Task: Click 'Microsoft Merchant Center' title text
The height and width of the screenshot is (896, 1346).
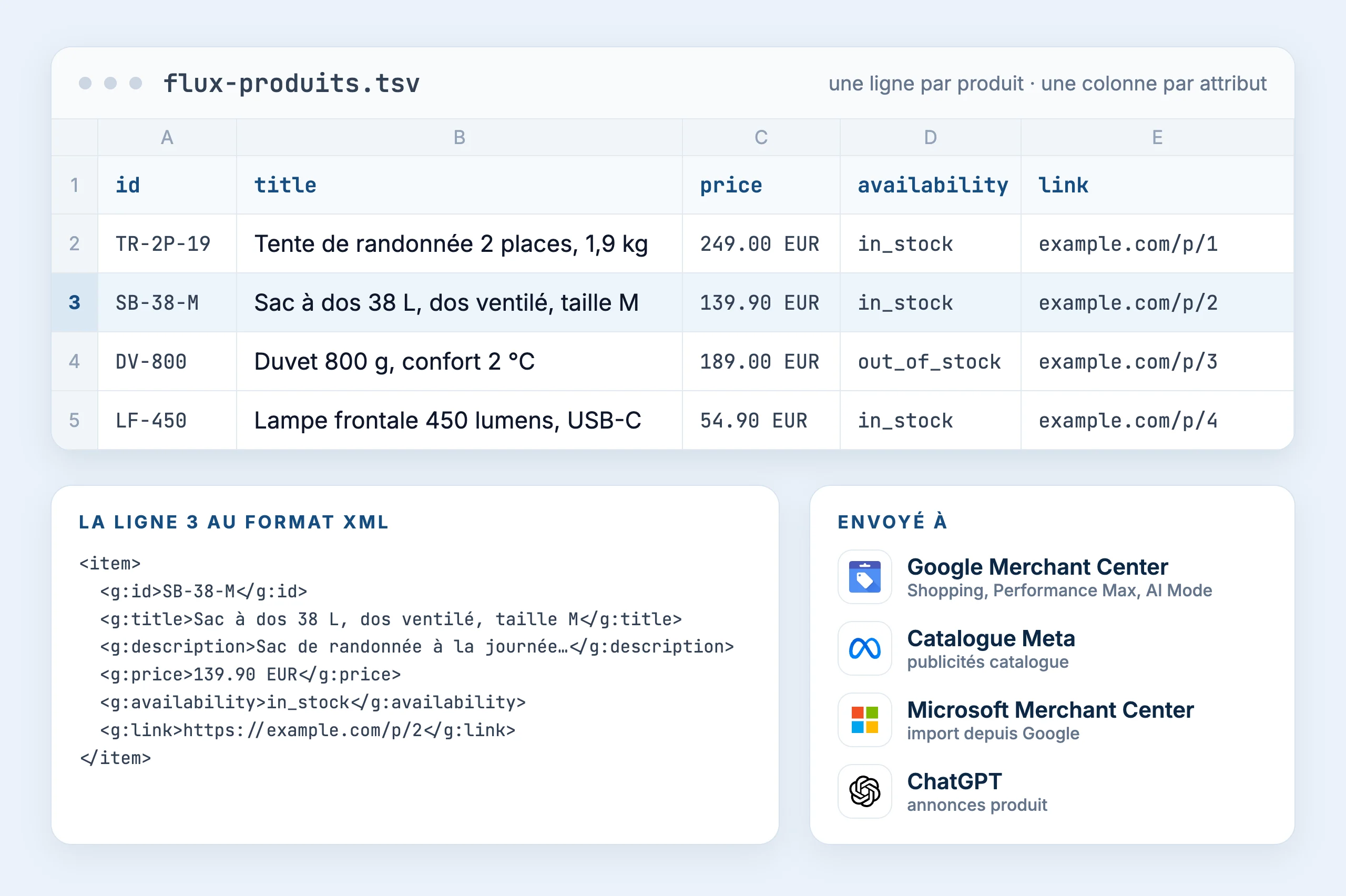Action: [1051, 710]
